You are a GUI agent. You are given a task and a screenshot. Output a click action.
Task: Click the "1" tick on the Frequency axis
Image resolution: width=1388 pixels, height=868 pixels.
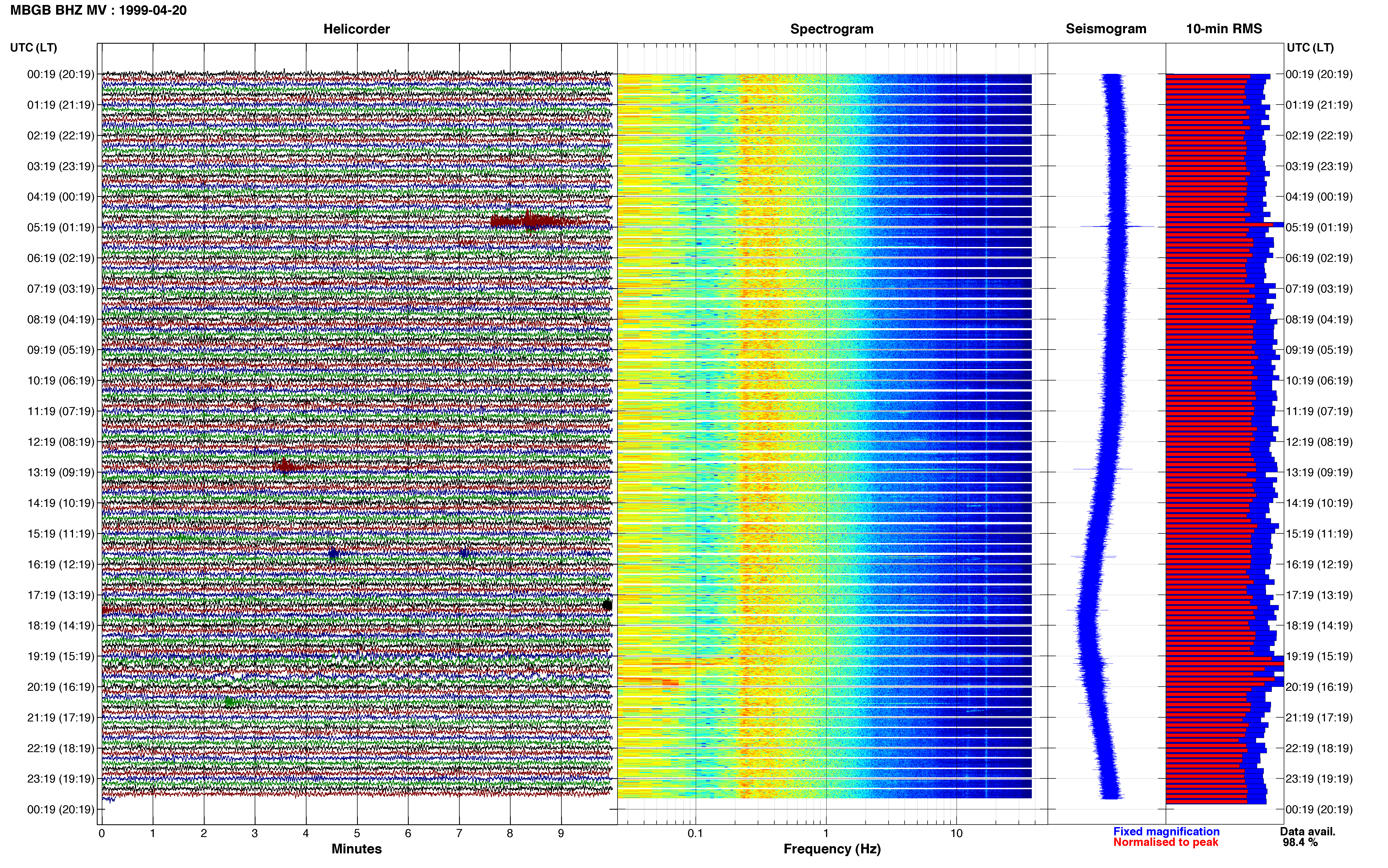[x=826, y=833]
